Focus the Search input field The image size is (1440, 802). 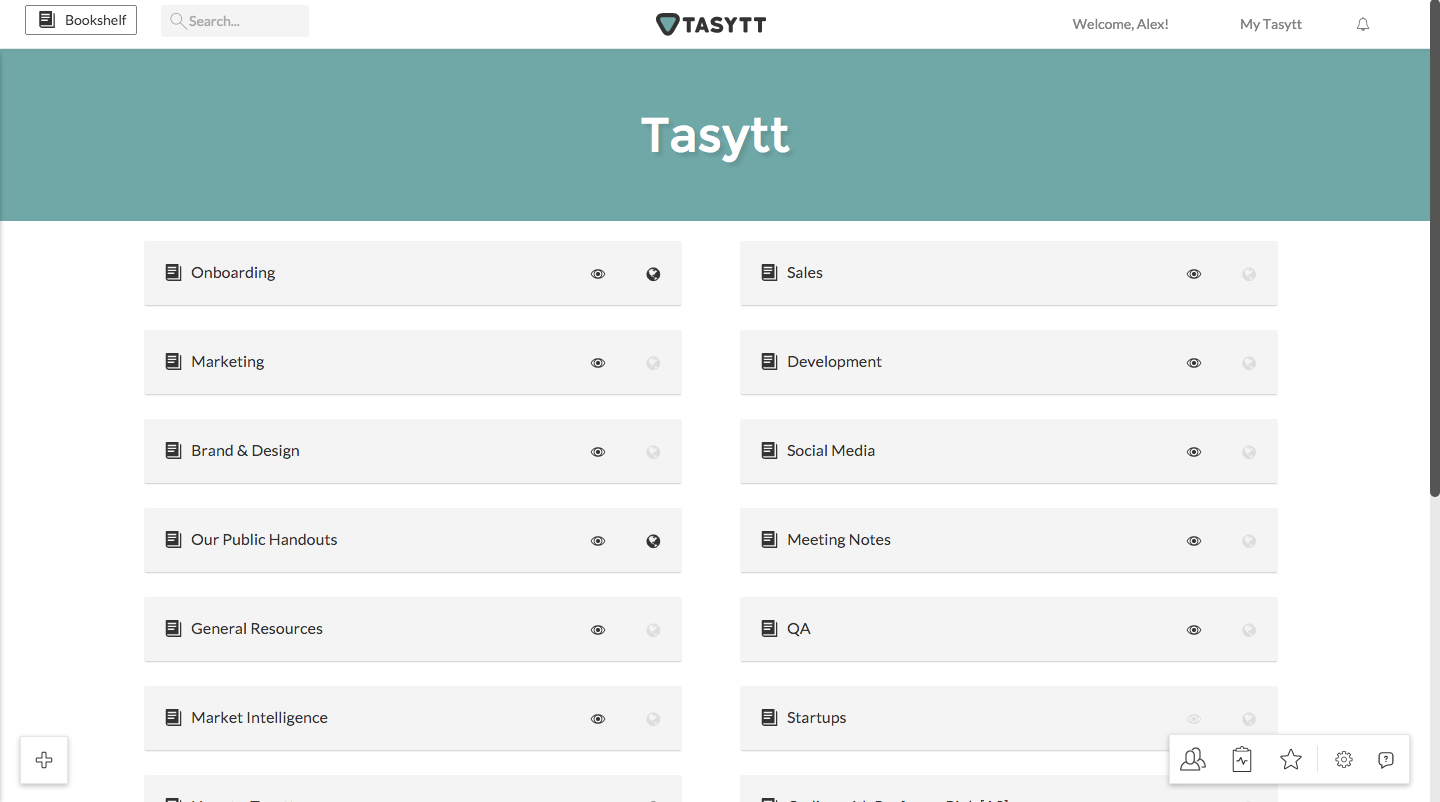coord(235,21)
